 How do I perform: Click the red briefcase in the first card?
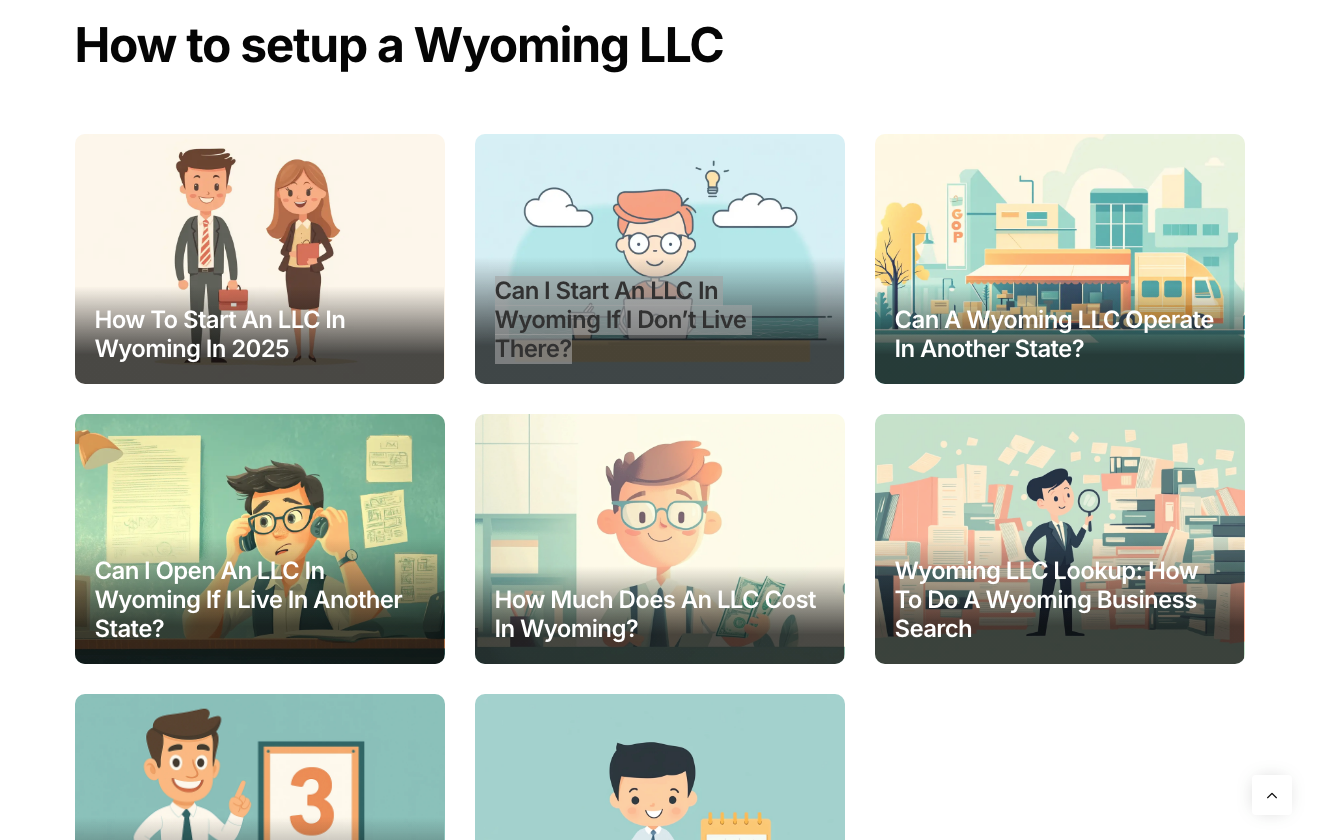232,296
